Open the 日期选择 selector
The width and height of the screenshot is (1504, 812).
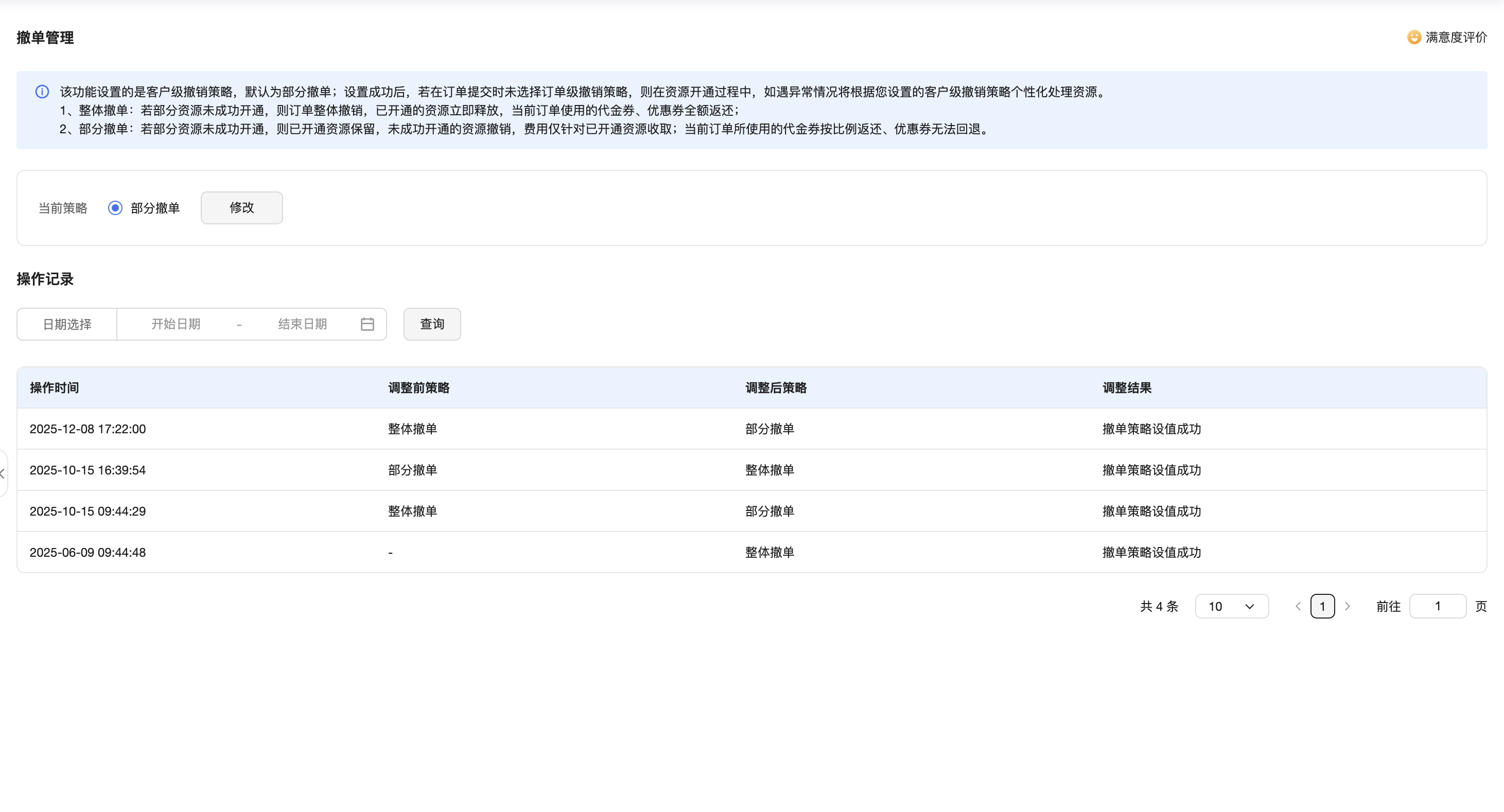pos(67,324)
